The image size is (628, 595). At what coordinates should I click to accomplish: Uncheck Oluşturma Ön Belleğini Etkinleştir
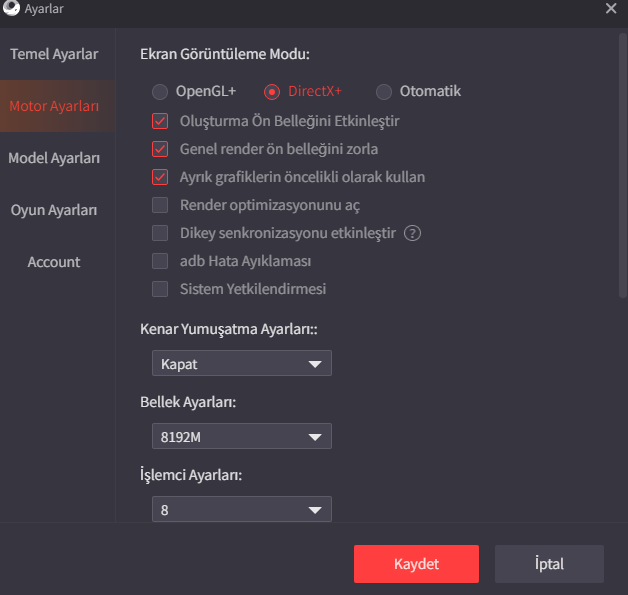click(160, 121)
